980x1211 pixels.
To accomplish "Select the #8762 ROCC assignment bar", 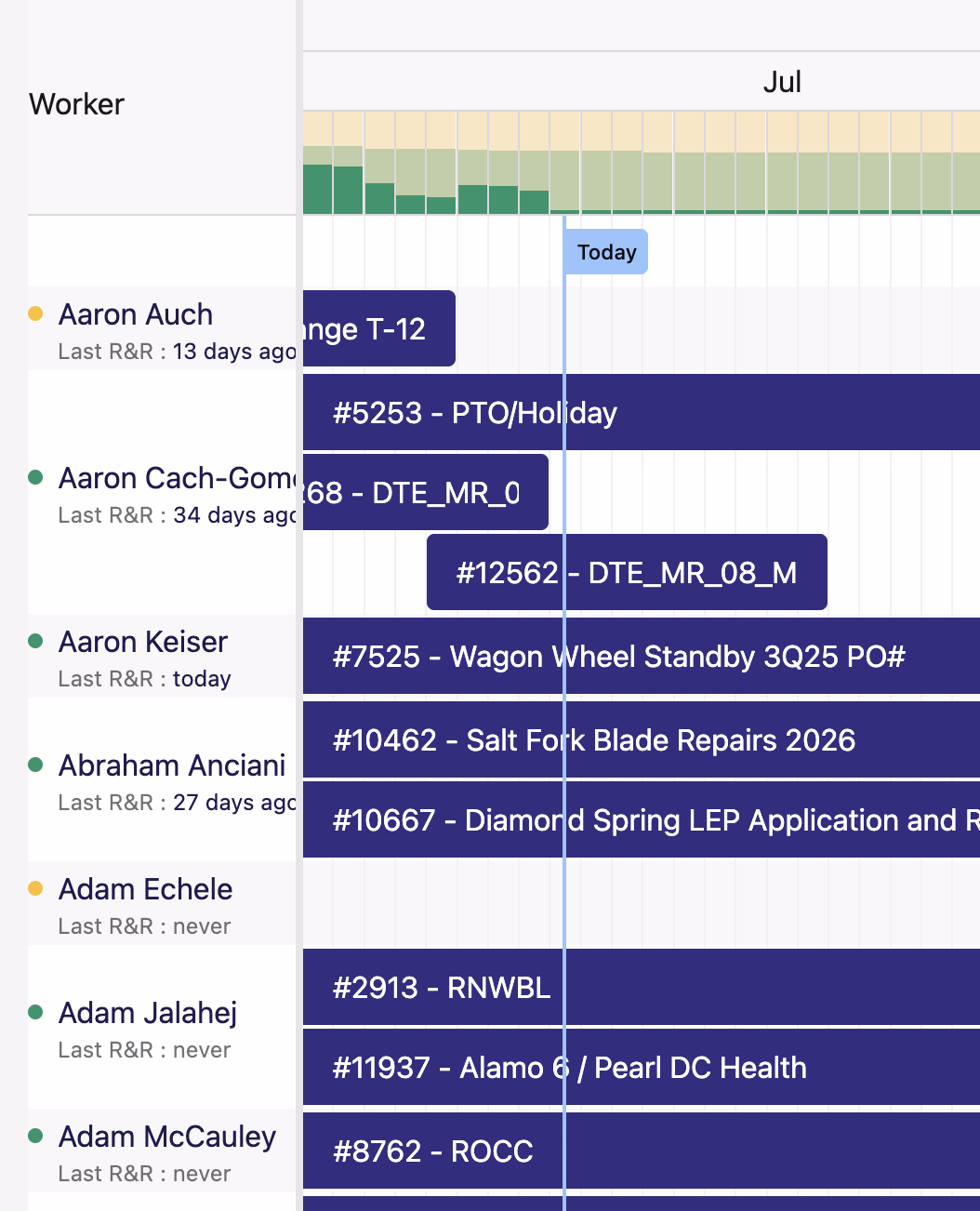I will pyautogui.click(x=642, y=1151).
